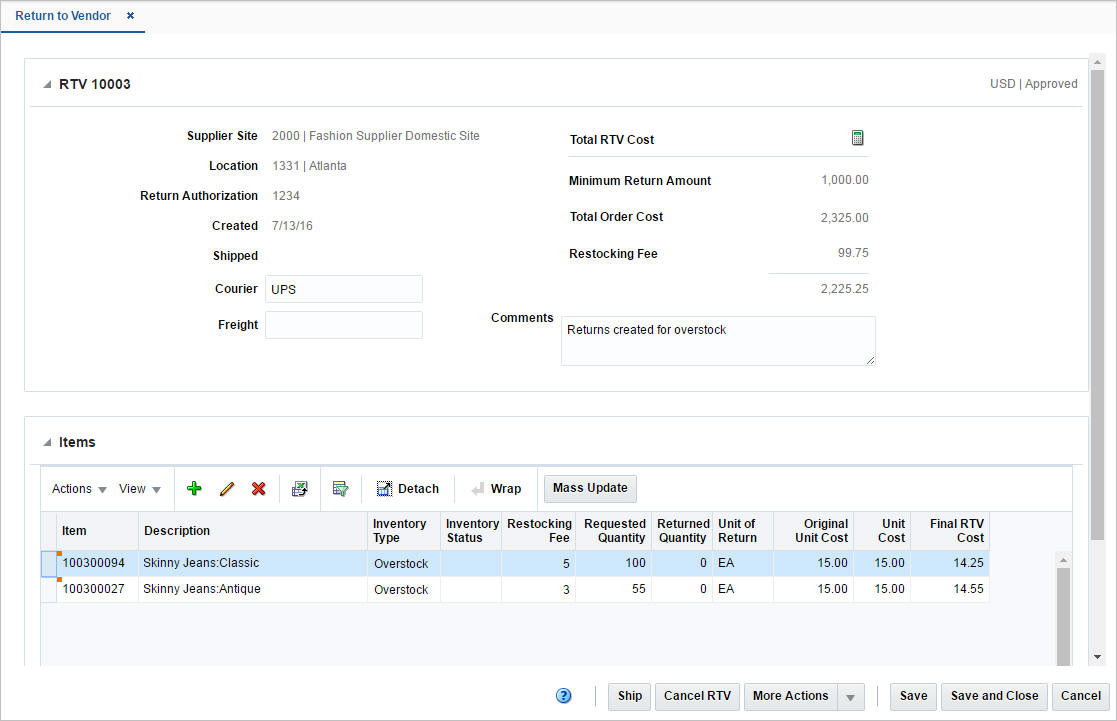
Task: Click the net total value 2,225.25
Action: point(844,289)
